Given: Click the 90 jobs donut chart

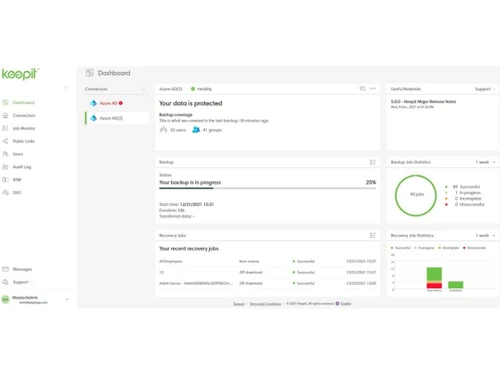Looking at the screenshot, I should pyautogui.click(x=416, y=195).
